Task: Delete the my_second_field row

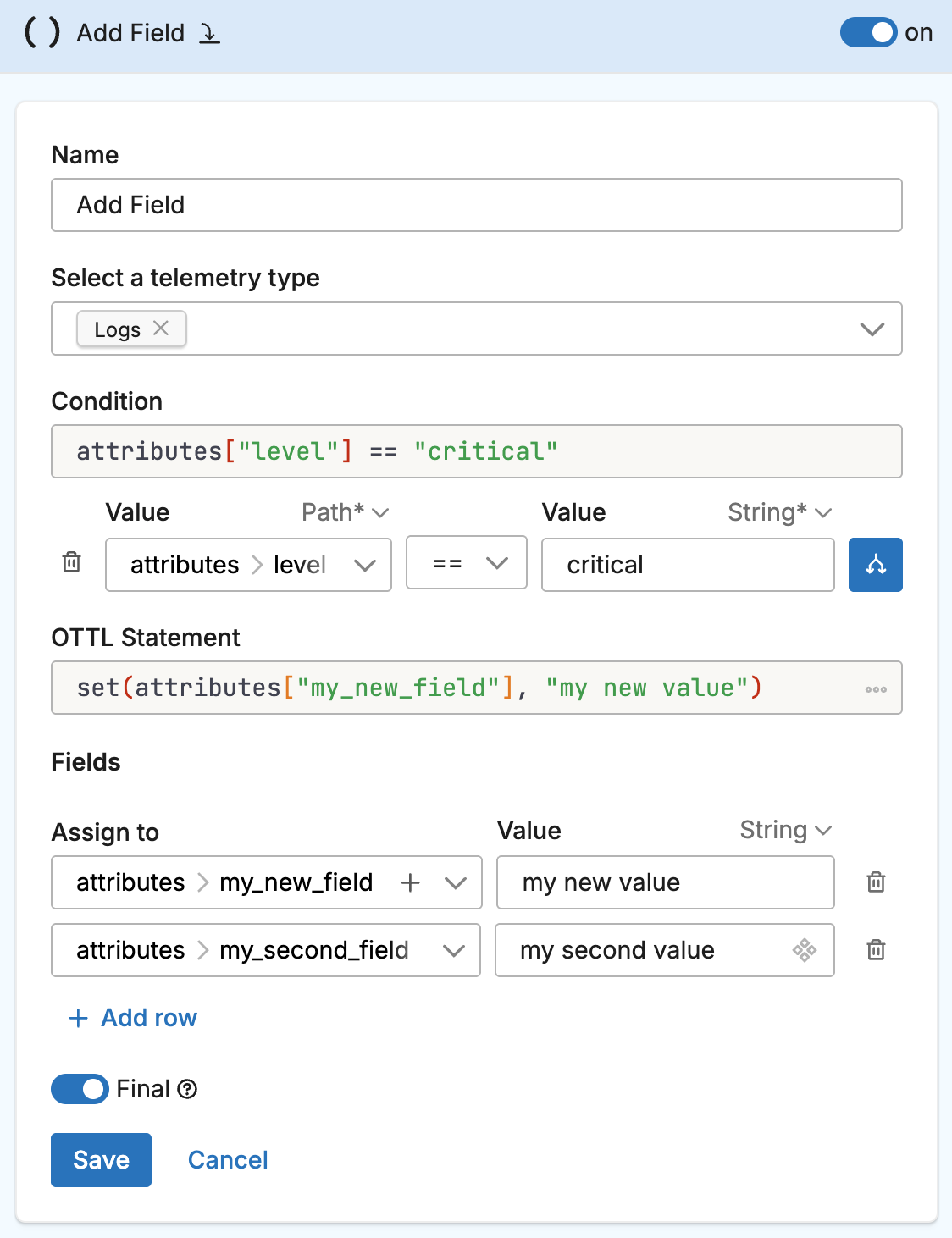Action: (876, 950)
